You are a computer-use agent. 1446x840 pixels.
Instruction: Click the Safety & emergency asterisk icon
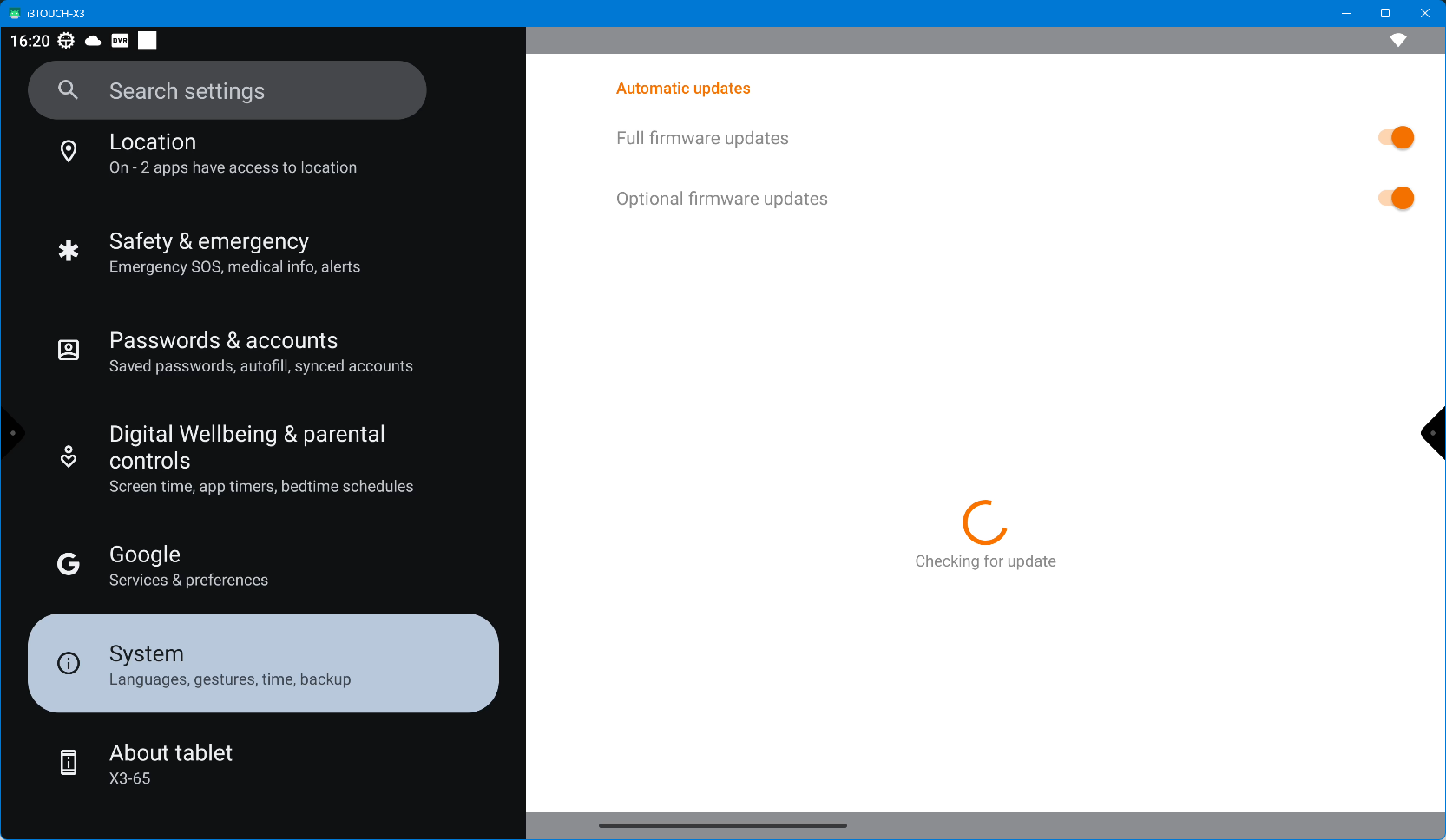pos(69,252)
